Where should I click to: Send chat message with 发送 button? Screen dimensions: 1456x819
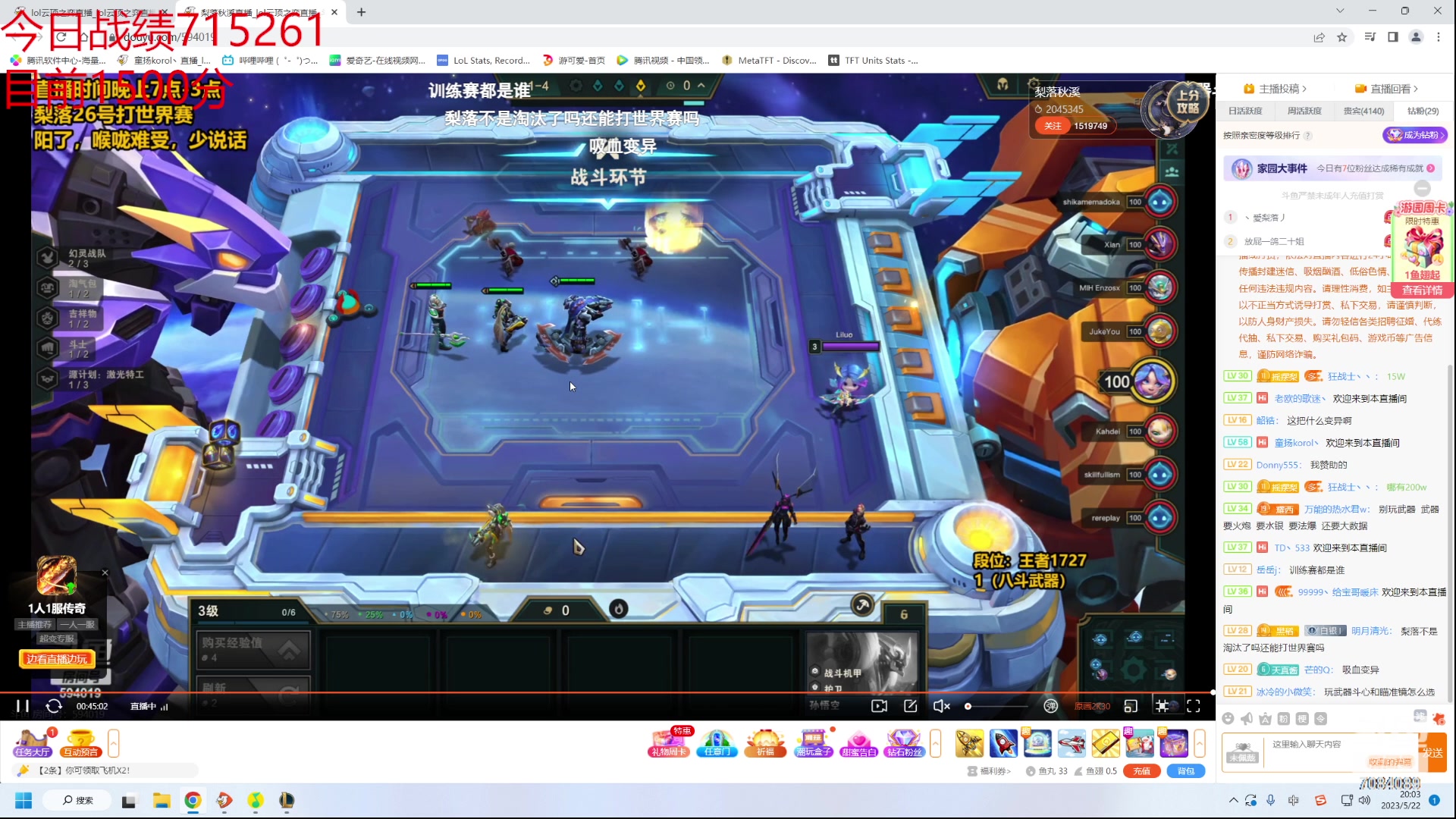[1432, 752]
